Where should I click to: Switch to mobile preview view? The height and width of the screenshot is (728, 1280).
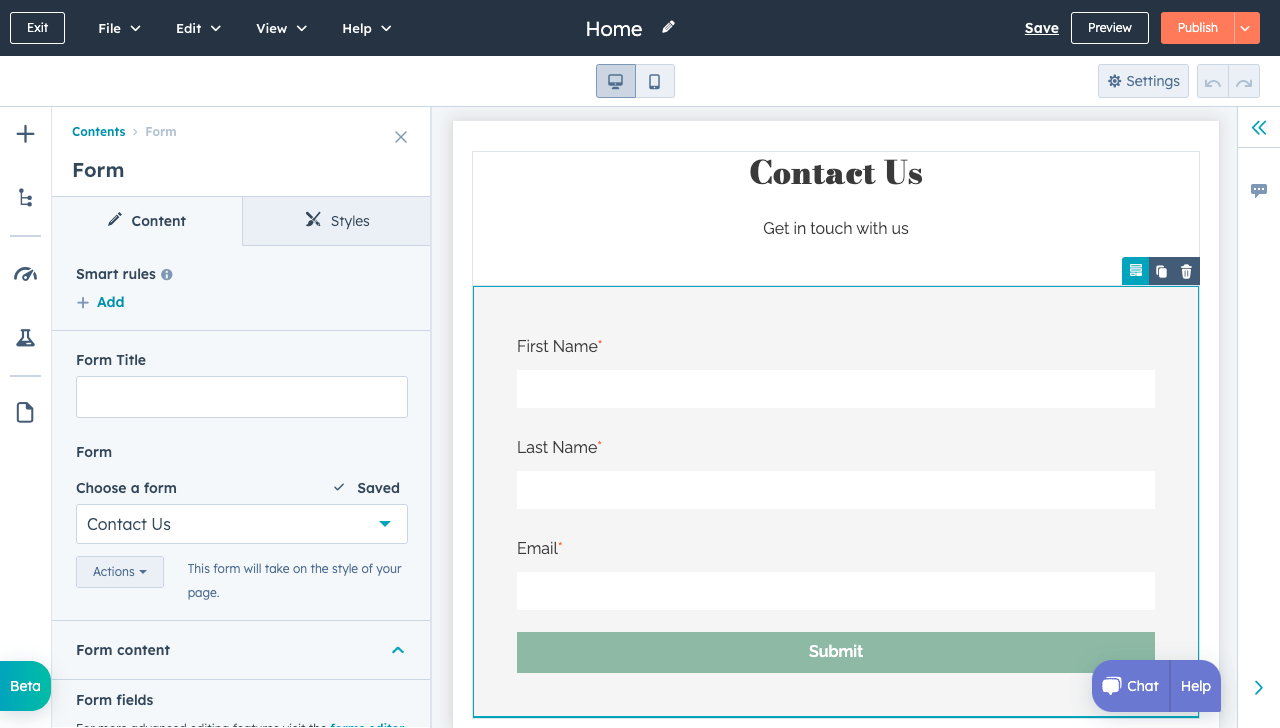(654, 81)
